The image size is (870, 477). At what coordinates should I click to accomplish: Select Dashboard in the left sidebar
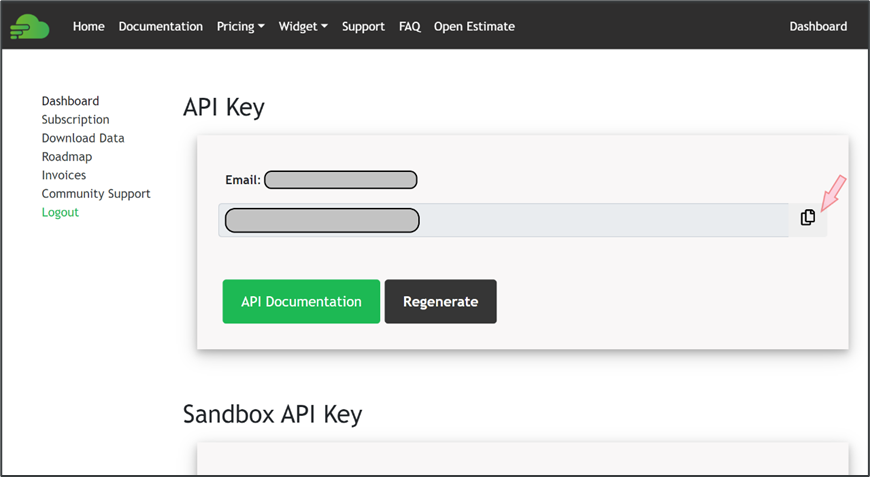click(70, 101)
